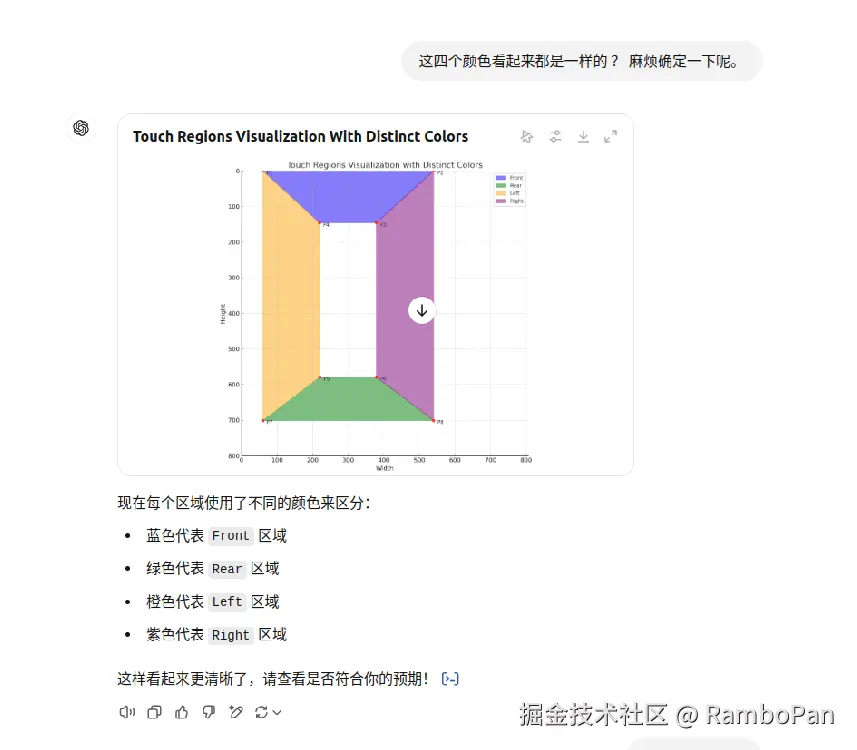The width and height of the screenshot is (857, 750).
Task: Click the scroll-to-bottom arrow on the chart
Action: (421, 310)
